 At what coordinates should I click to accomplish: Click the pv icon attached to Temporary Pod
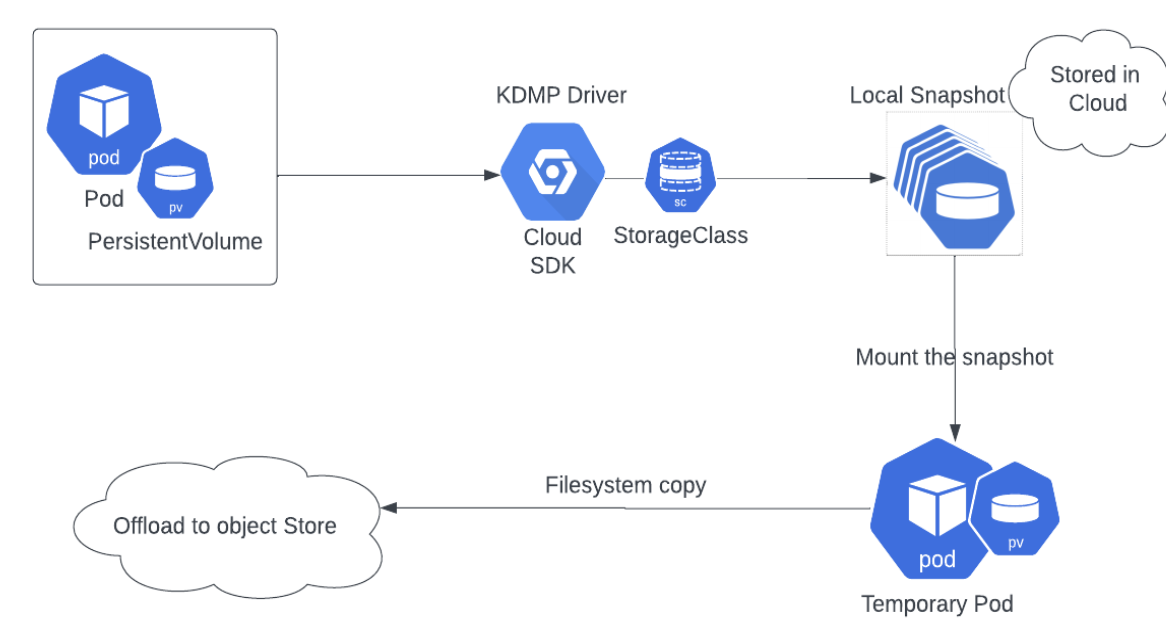tap(1015, 509)
